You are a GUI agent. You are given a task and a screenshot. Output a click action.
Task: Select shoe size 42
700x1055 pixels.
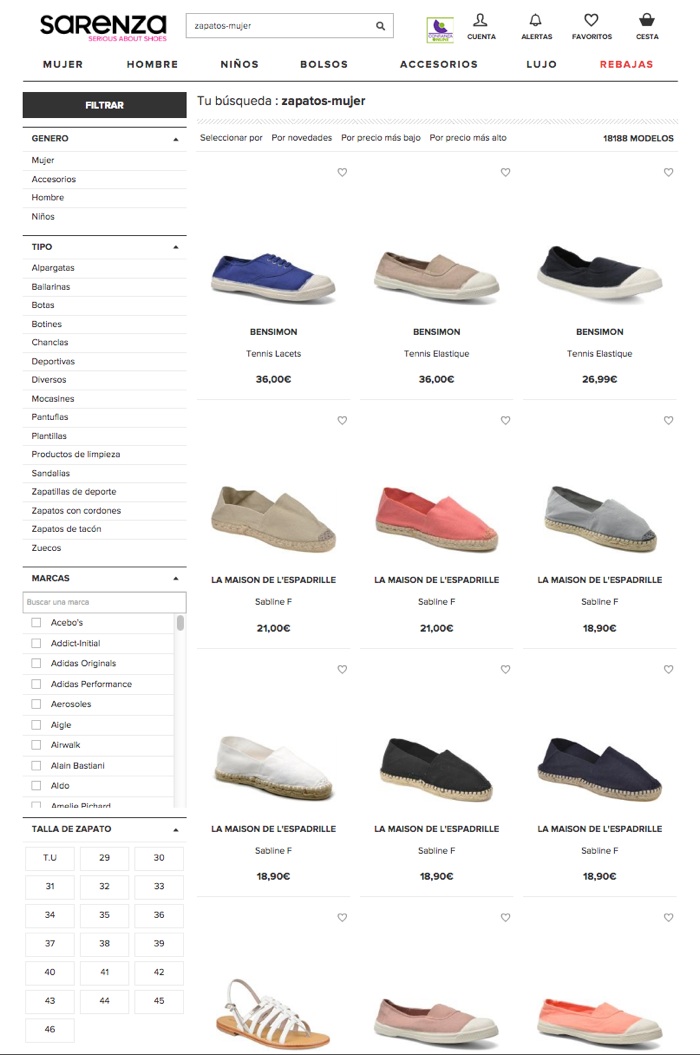(159, 972)
